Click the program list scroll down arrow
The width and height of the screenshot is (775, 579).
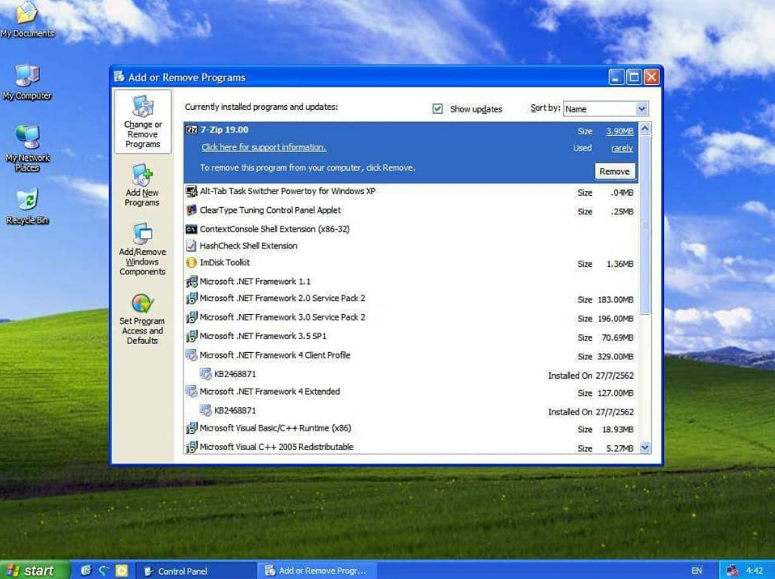point(645,447)
